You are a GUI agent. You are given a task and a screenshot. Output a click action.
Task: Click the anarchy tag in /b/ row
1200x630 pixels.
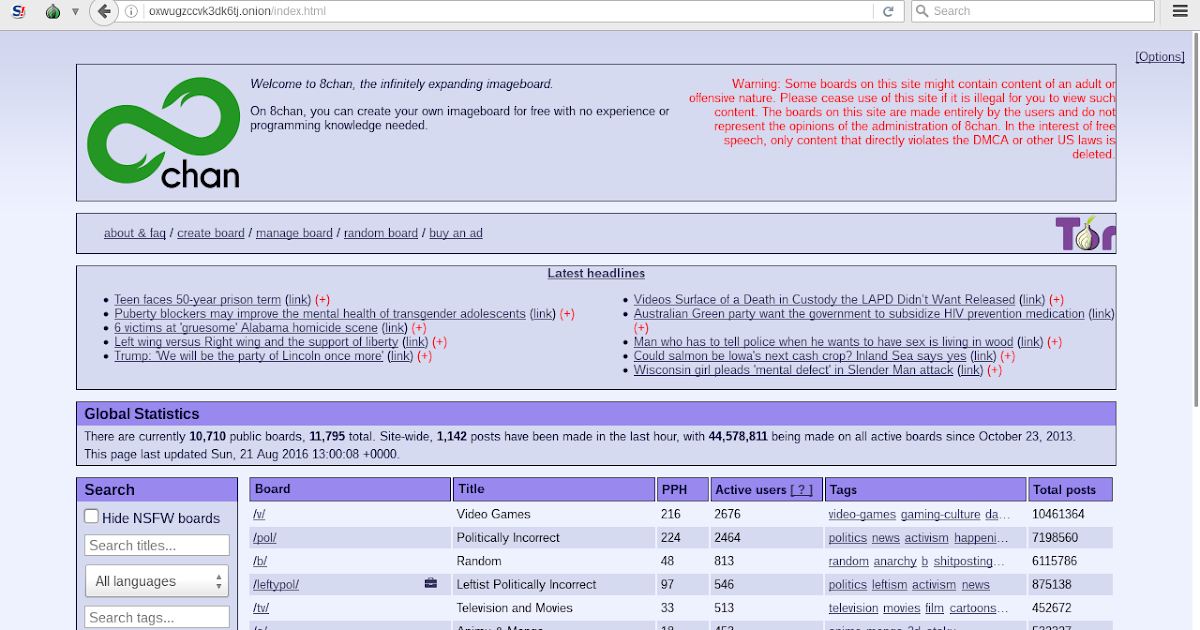[895, 561]
